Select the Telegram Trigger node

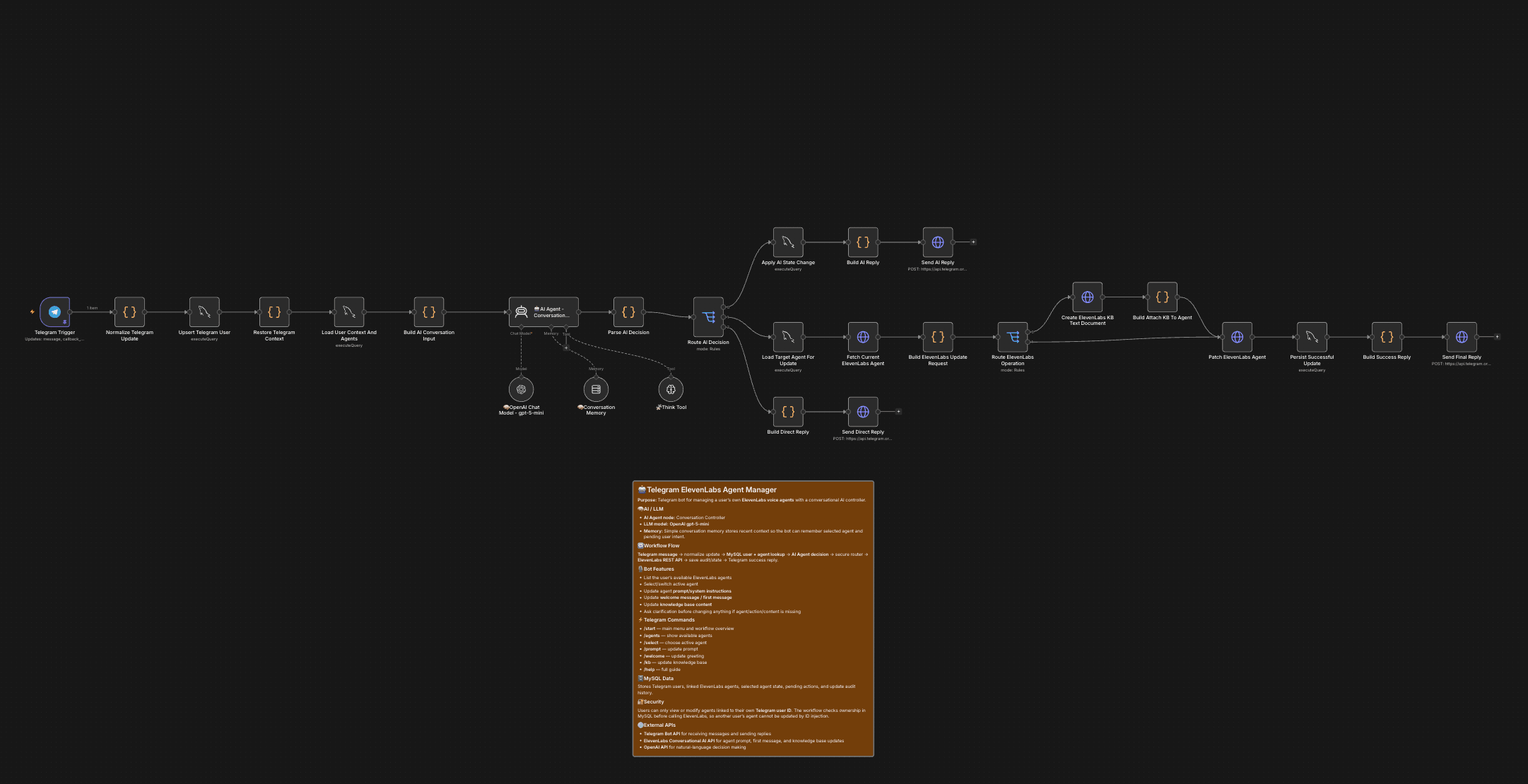[x=54, y=311]
